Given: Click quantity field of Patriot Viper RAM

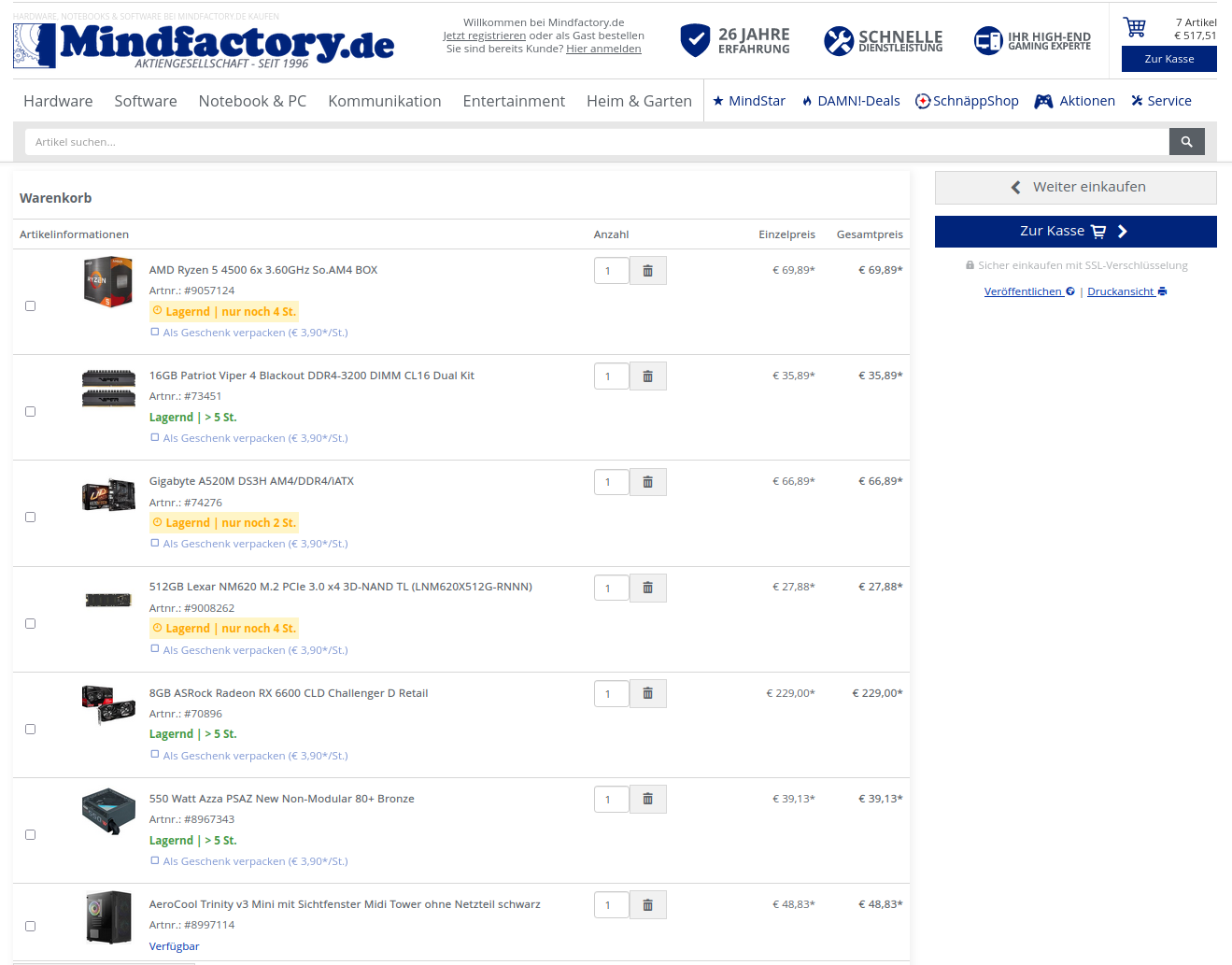Looking at the screenshot, I should pyautogui.click(x=612, y=376).
